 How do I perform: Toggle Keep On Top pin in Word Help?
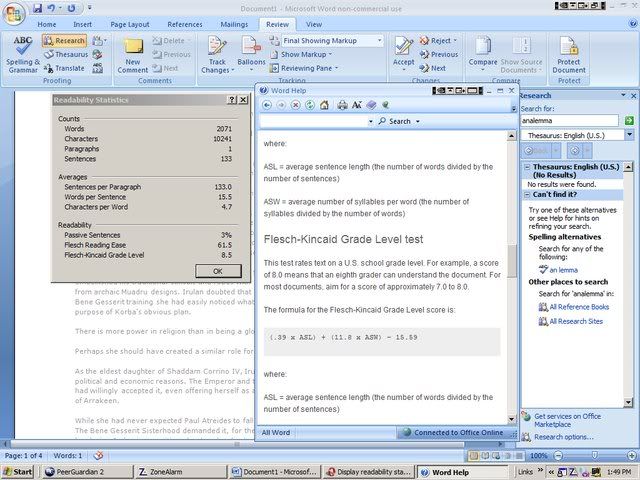point(385,105)
